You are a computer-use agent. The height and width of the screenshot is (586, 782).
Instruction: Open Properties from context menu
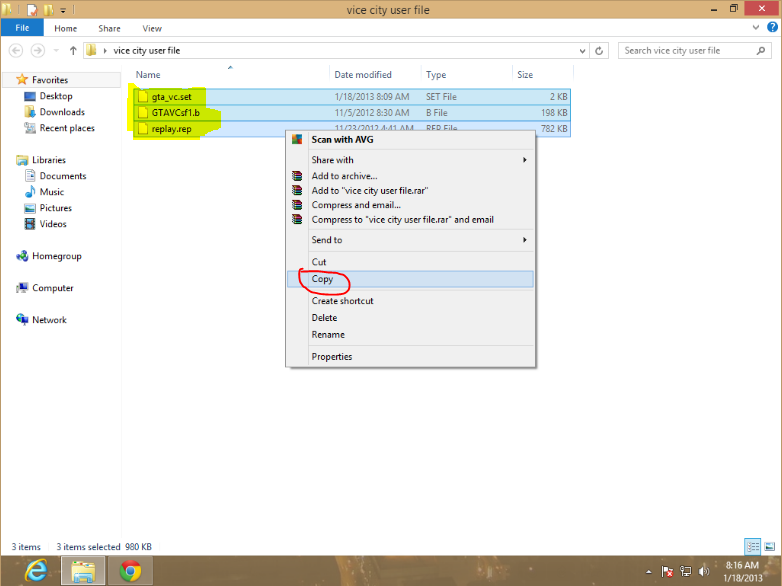point(410,357)
